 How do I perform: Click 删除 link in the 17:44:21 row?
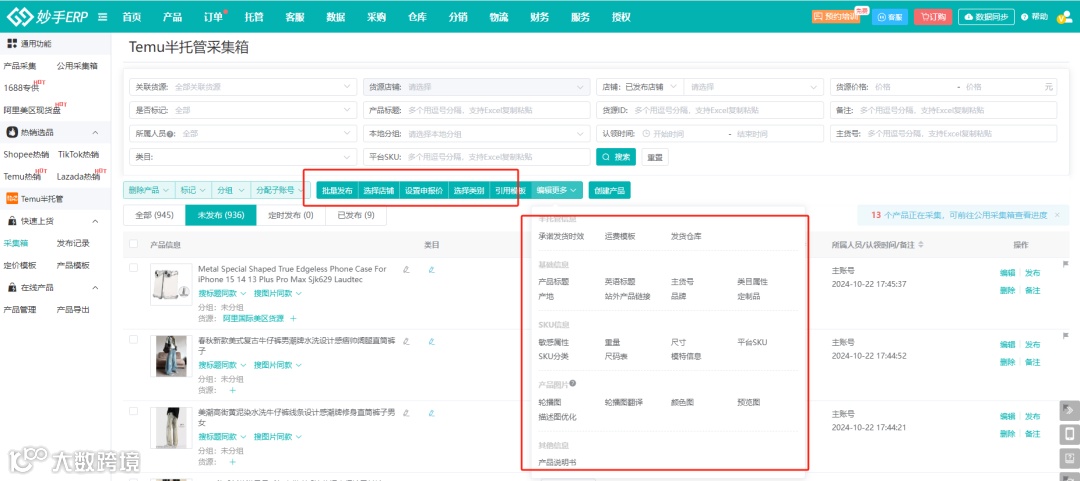click(1008, 433)
